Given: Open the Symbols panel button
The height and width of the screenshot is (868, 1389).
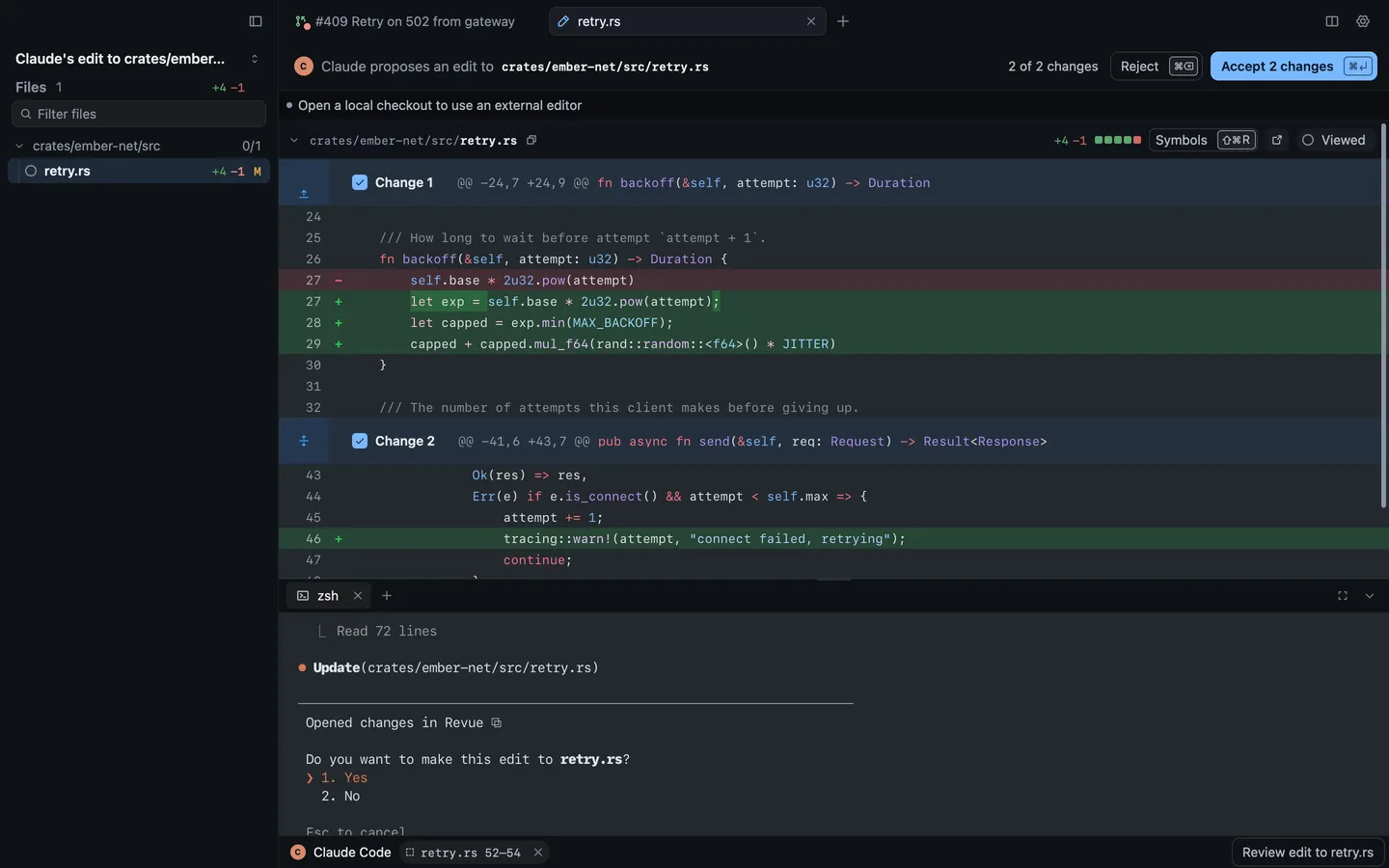Looking at the screenshot, I should (x=1203, y=140).
